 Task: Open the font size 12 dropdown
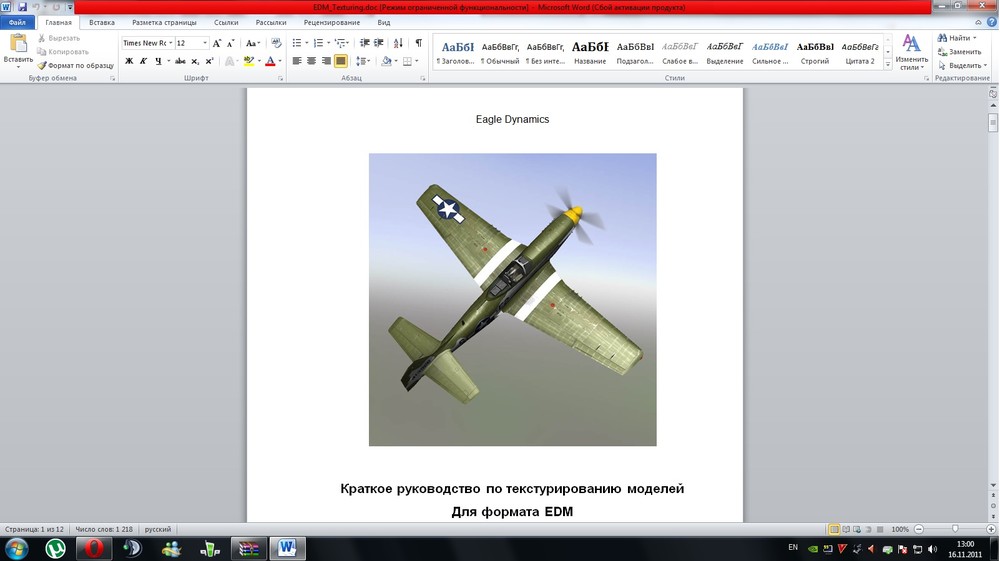point(205,43)
